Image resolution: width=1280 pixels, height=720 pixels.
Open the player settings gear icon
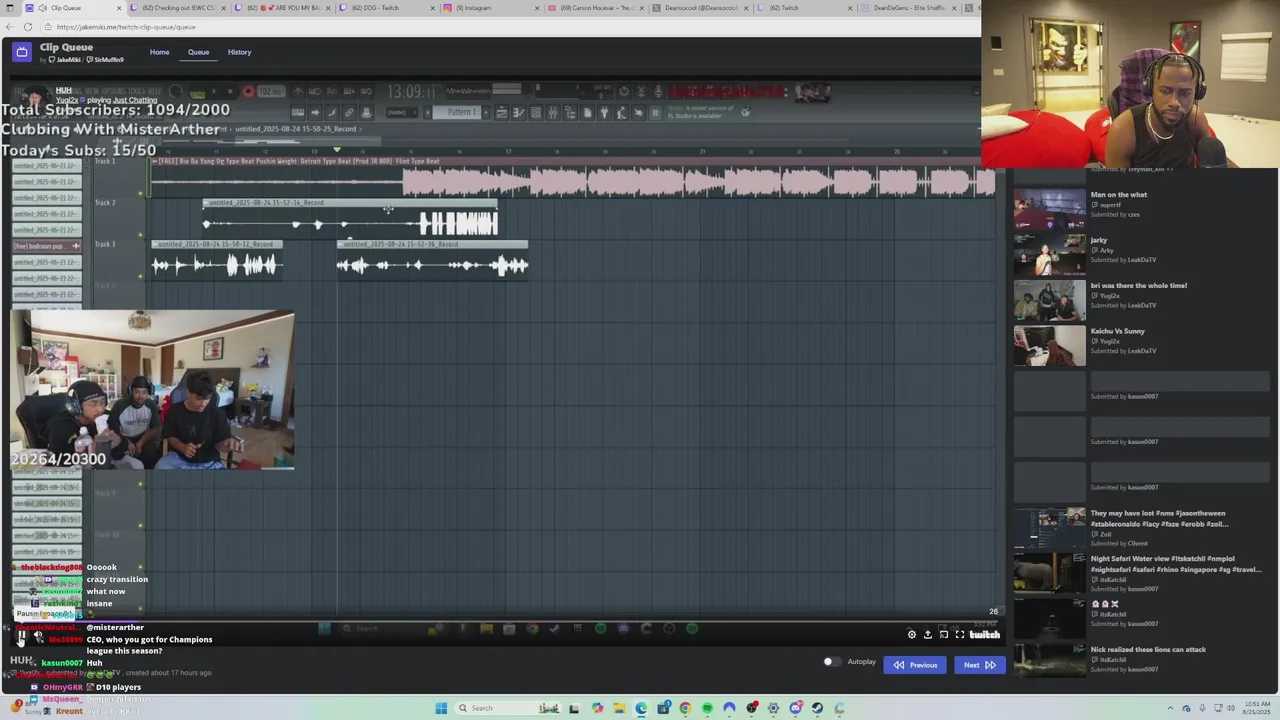tap(911, 635)
